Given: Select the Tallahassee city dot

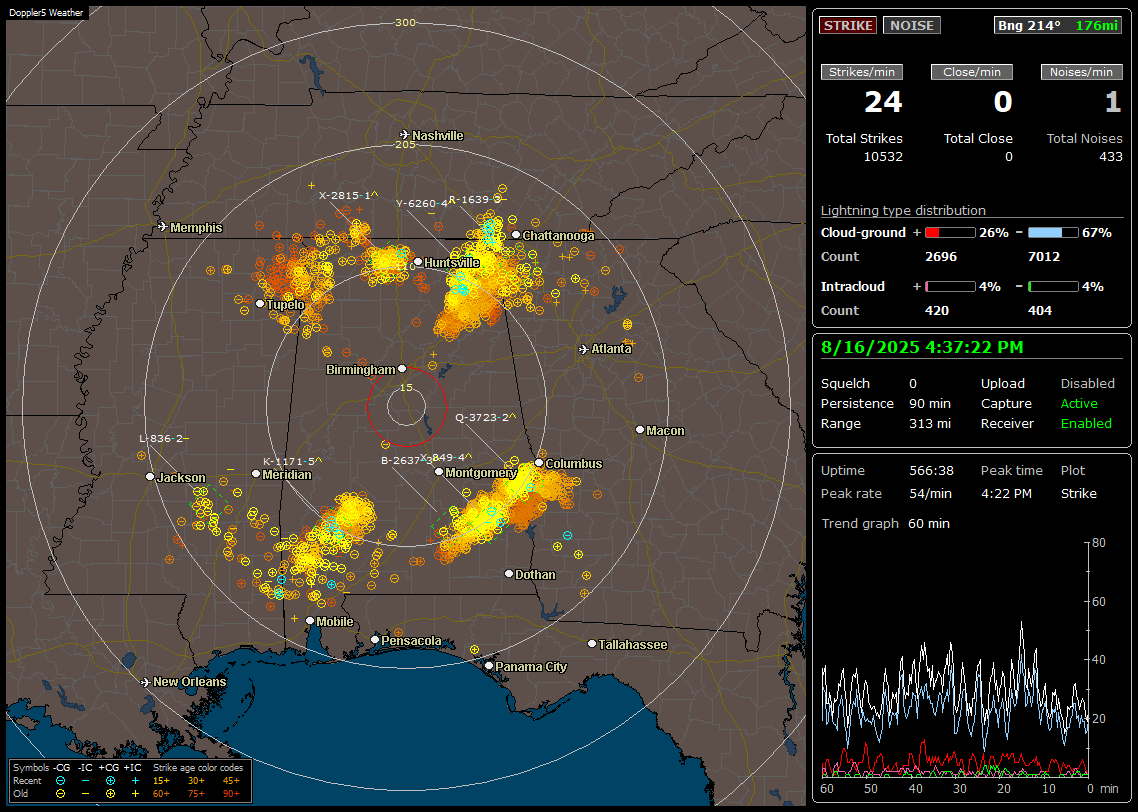Looking at the screenshot, I should click(x=592, y=644).
